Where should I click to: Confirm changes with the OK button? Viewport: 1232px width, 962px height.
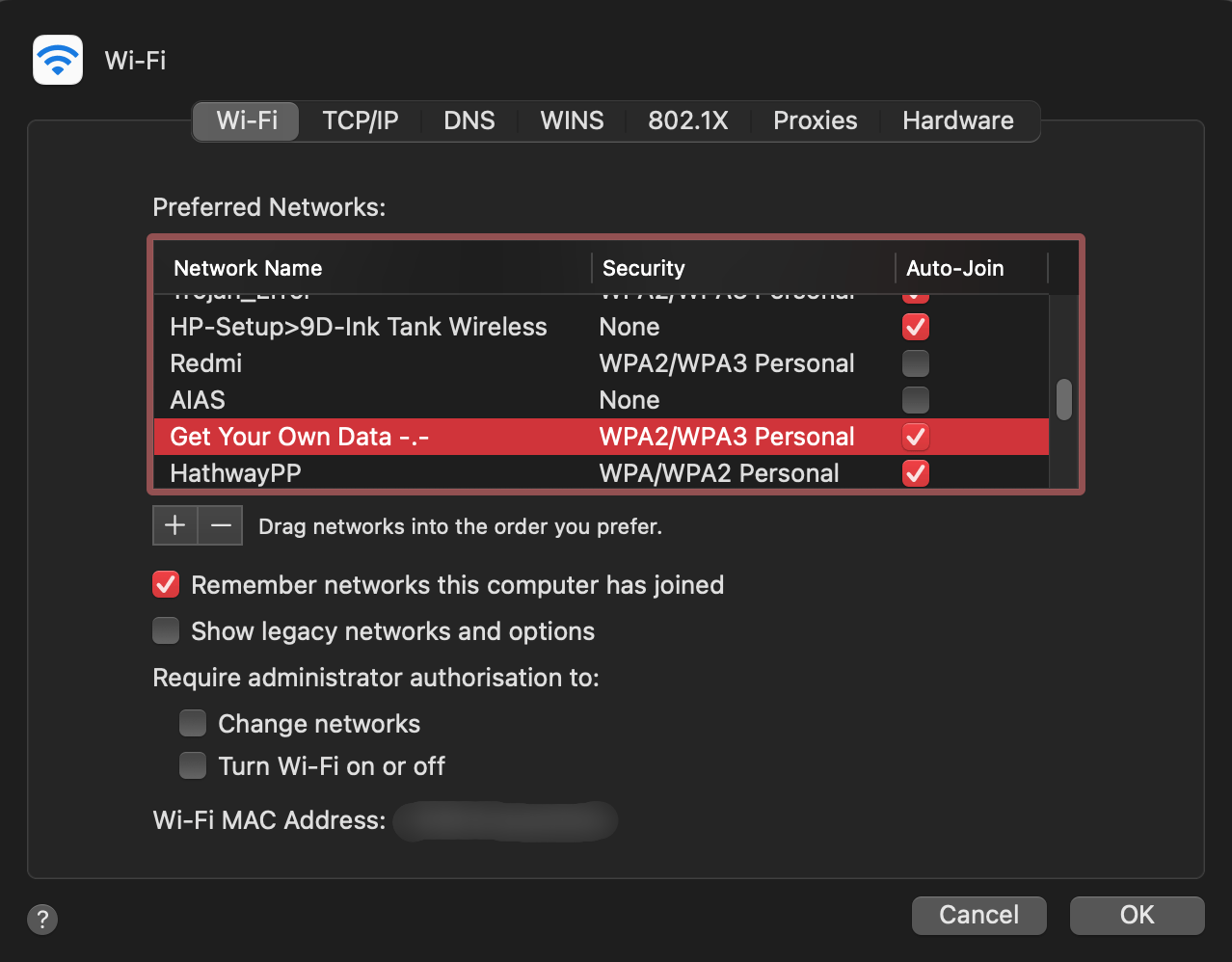(x=1136, y=915)
